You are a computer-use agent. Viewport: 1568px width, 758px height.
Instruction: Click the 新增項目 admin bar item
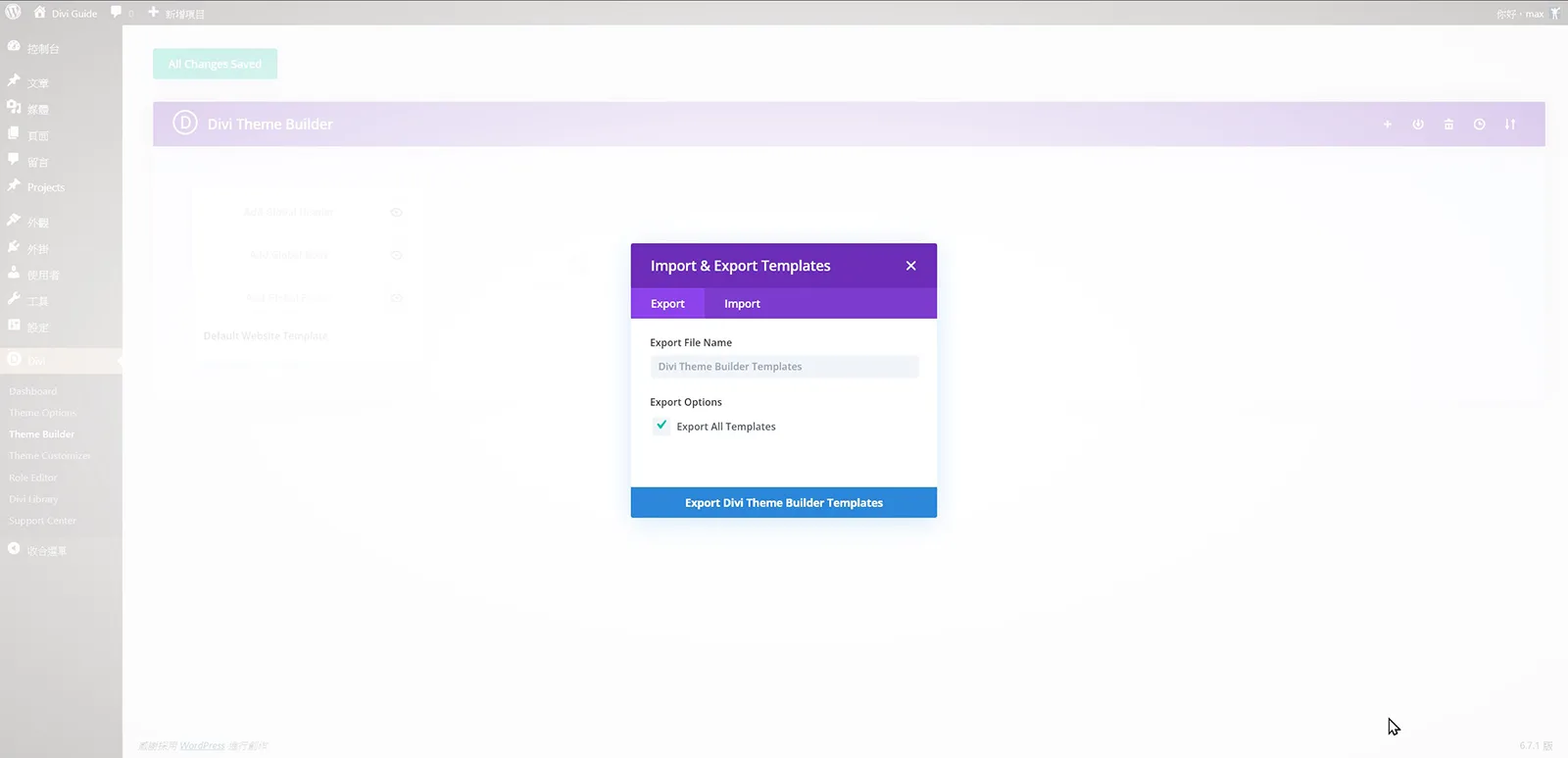click(x=176, y=13)
